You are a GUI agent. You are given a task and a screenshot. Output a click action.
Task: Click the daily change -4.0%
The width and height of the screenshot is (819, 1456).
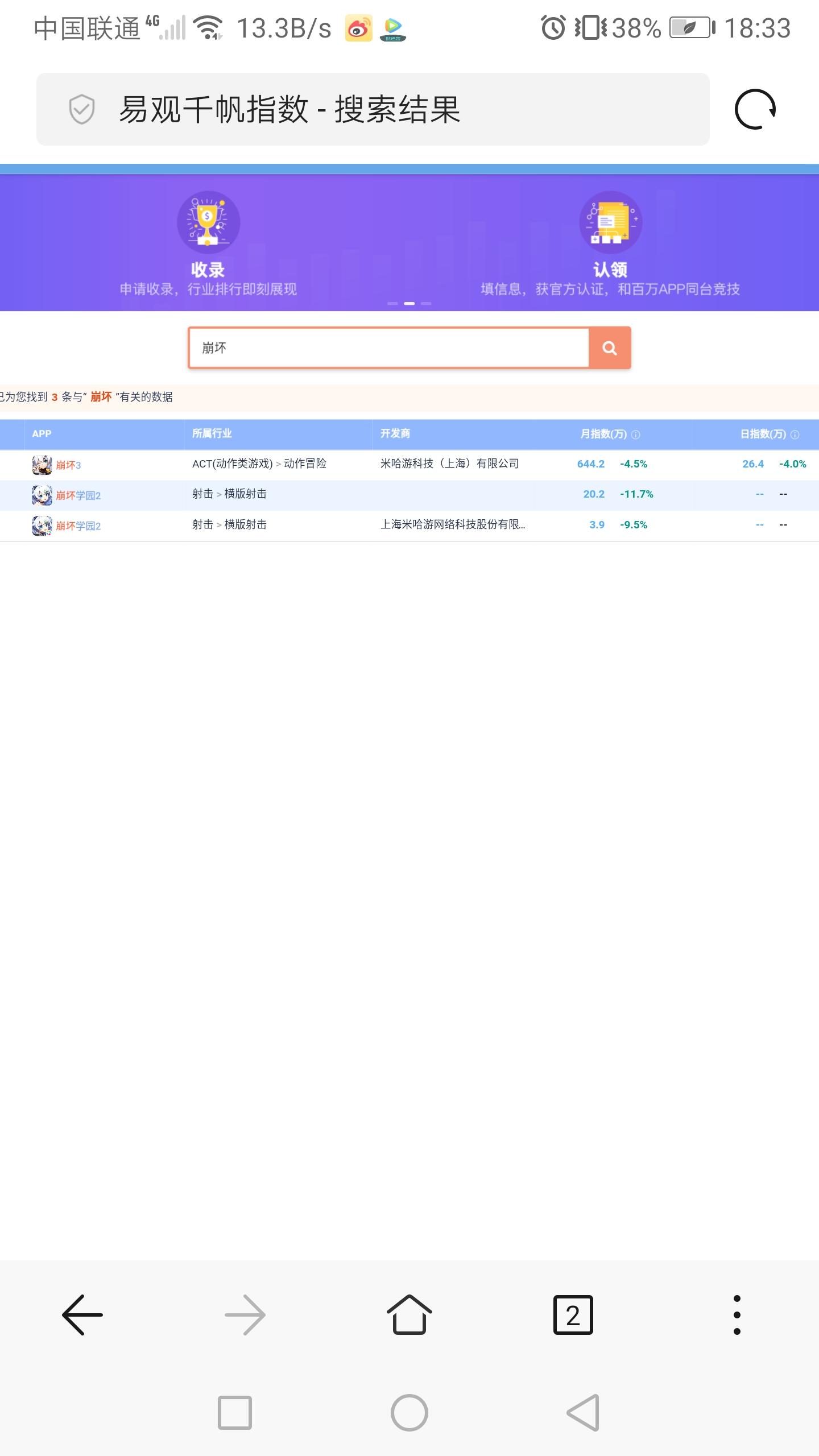pos(793,464)
